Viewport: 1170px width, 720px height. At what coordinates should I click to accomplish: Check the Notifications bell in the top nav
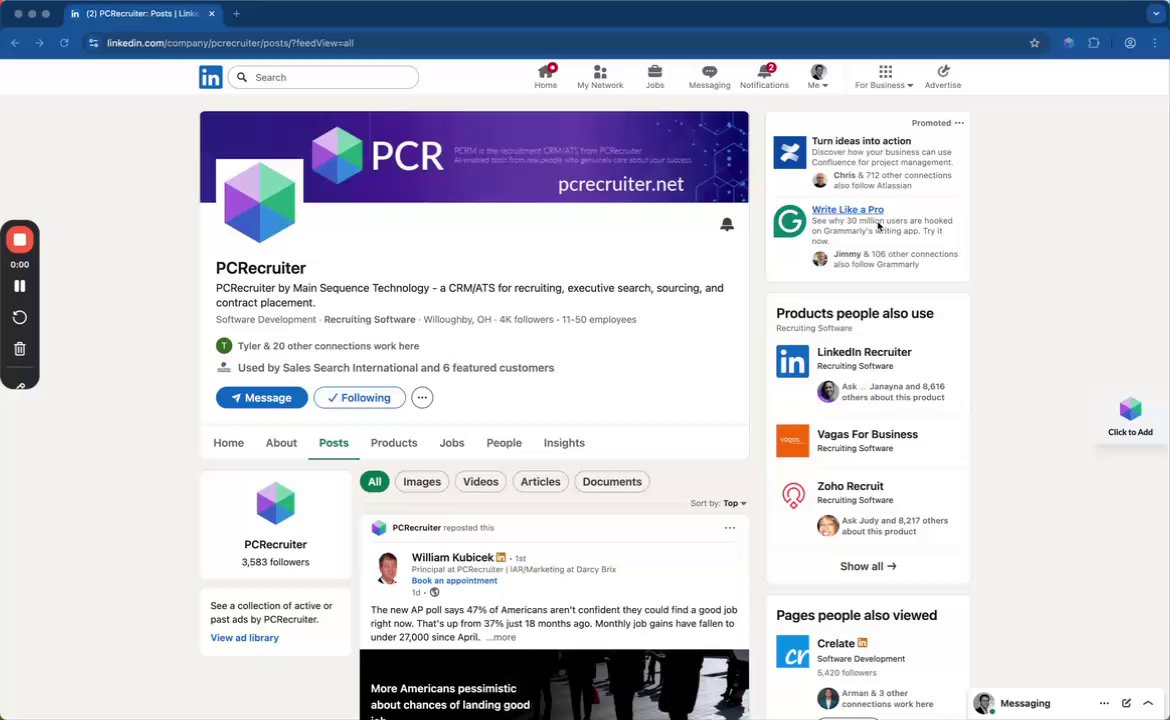pyautogui.click(x=764, y=77)
